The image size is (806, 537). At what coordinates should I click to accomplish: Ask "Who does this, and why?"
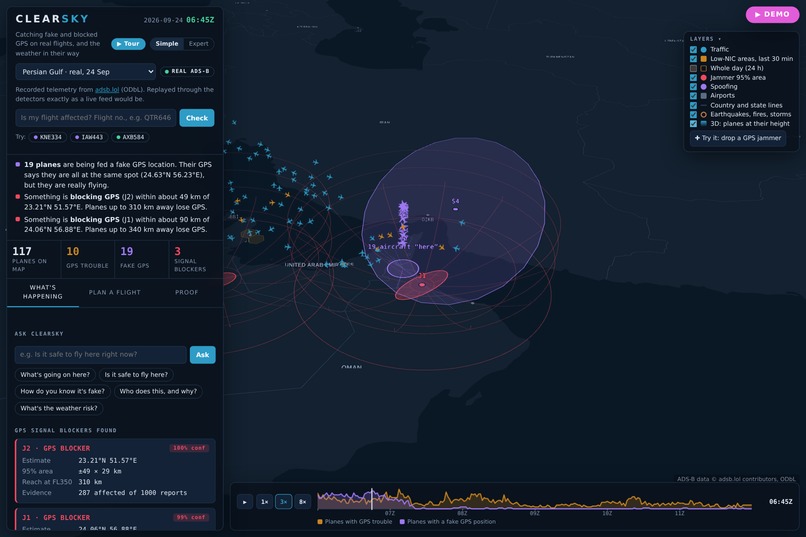click(158, 391)
